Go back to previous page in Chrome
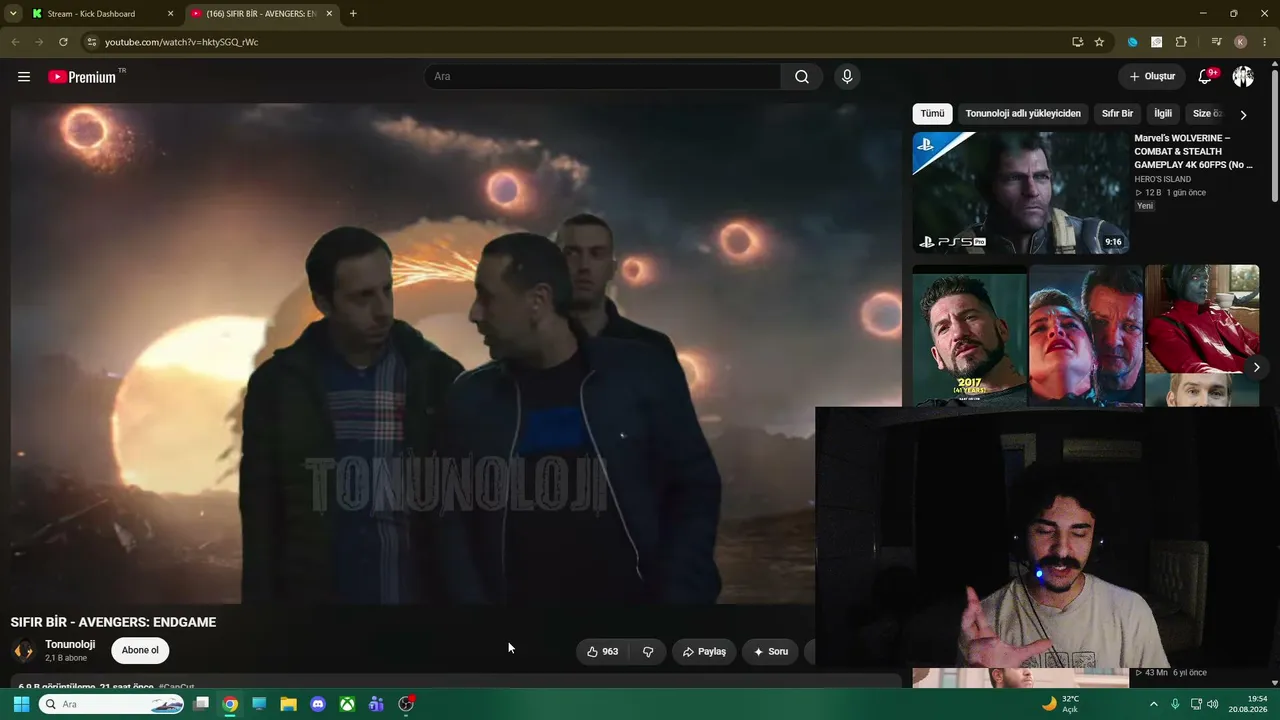 pyautogui.click(x=15, y=42)
